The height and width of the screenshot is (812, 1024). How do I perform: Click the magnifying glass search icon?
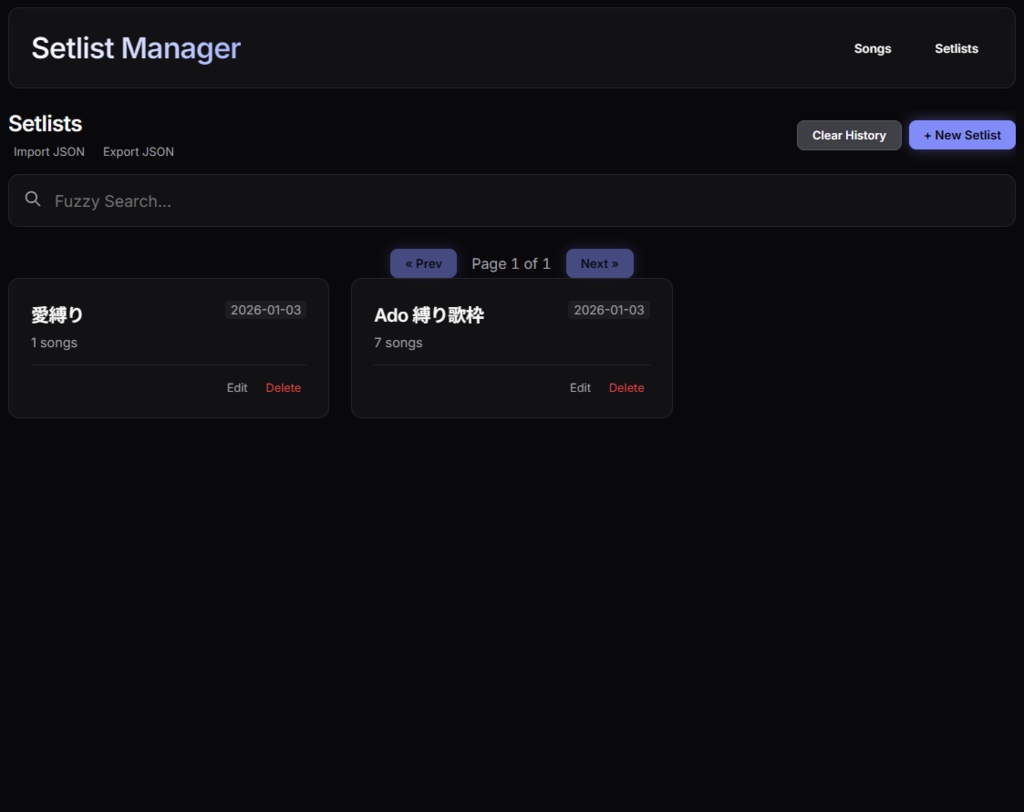coord(33,198)
